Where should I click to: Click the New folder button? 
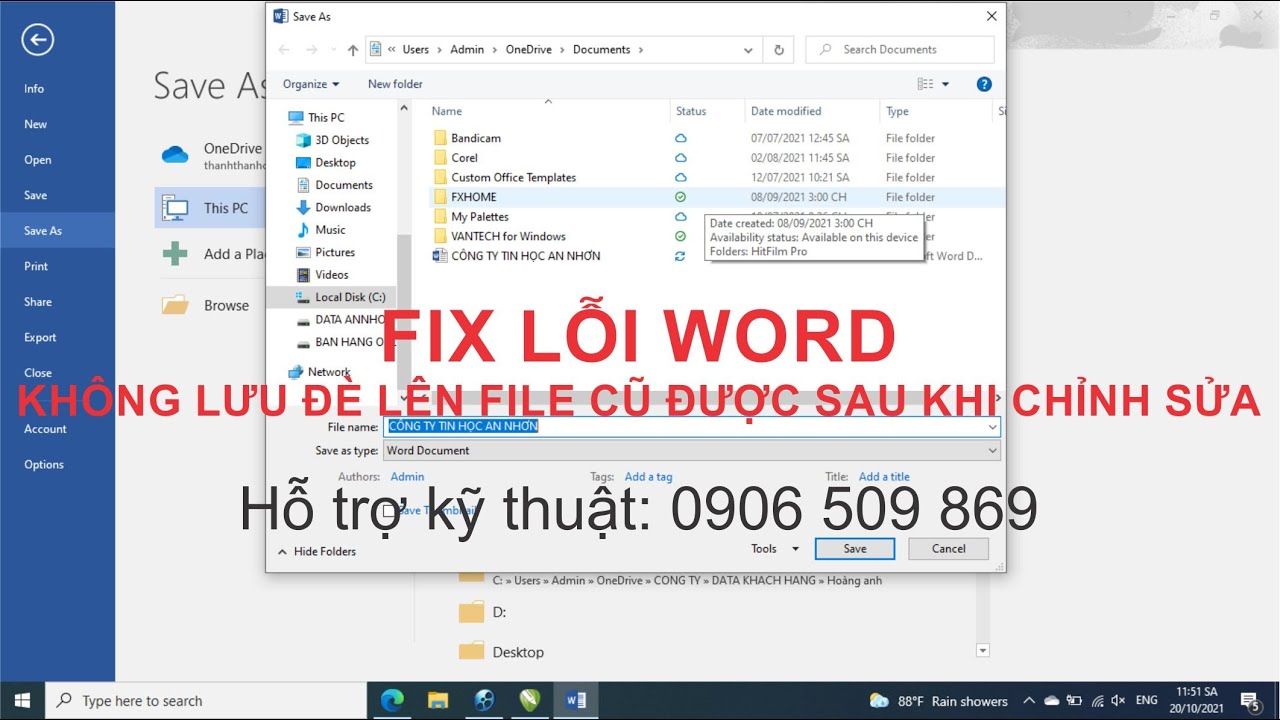click(x=395, y=84)
